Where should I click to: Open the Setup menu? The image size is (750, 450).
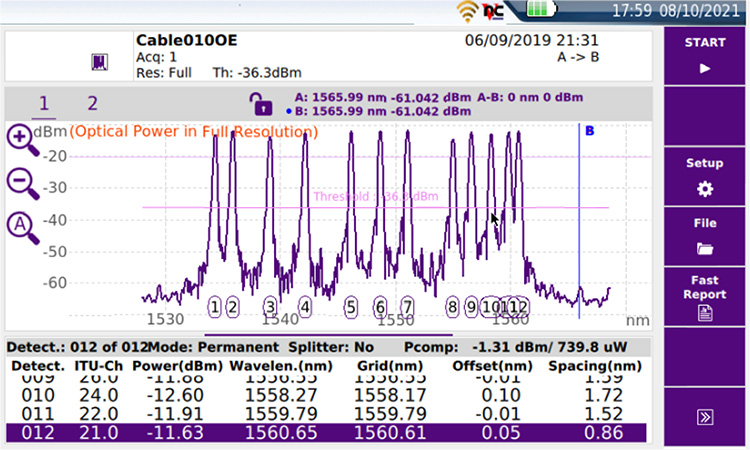704,175
